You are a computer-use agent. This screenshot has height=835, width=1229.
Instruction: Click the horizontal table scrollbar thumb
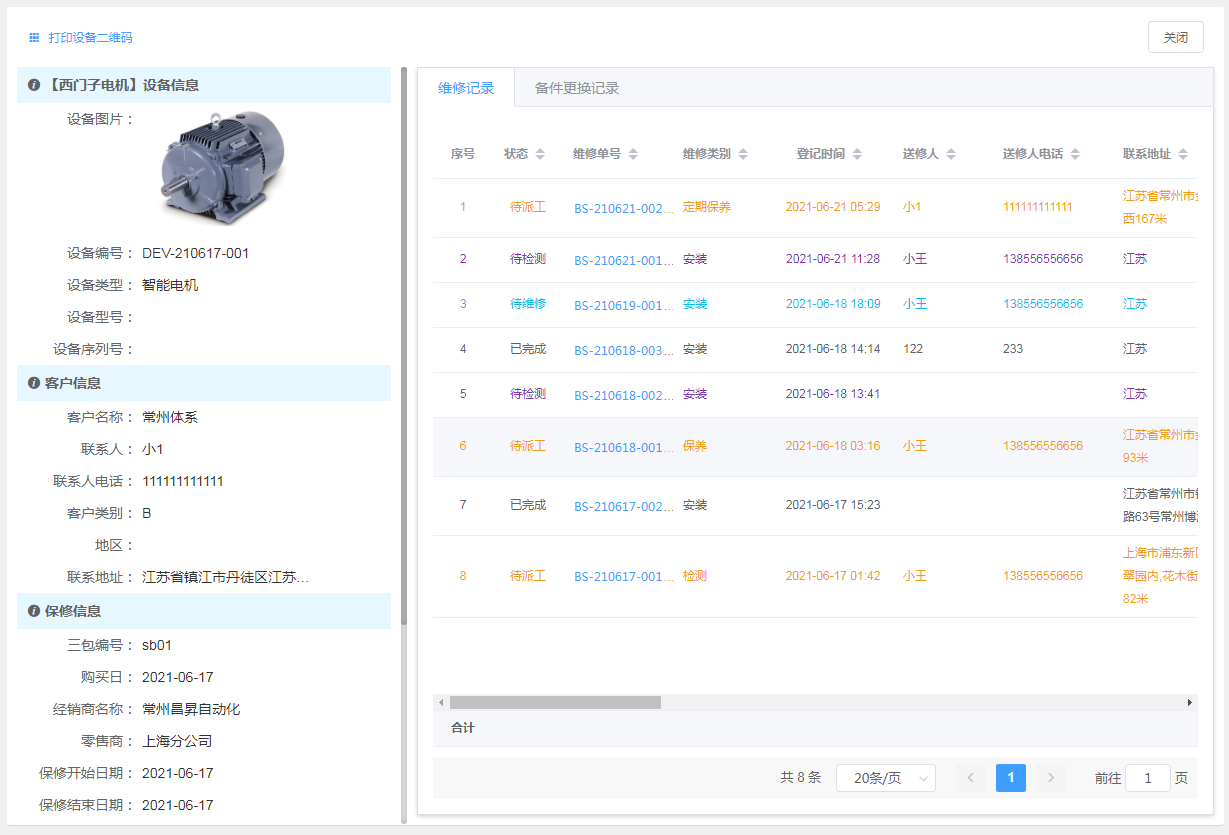click(x=555, y=703)
